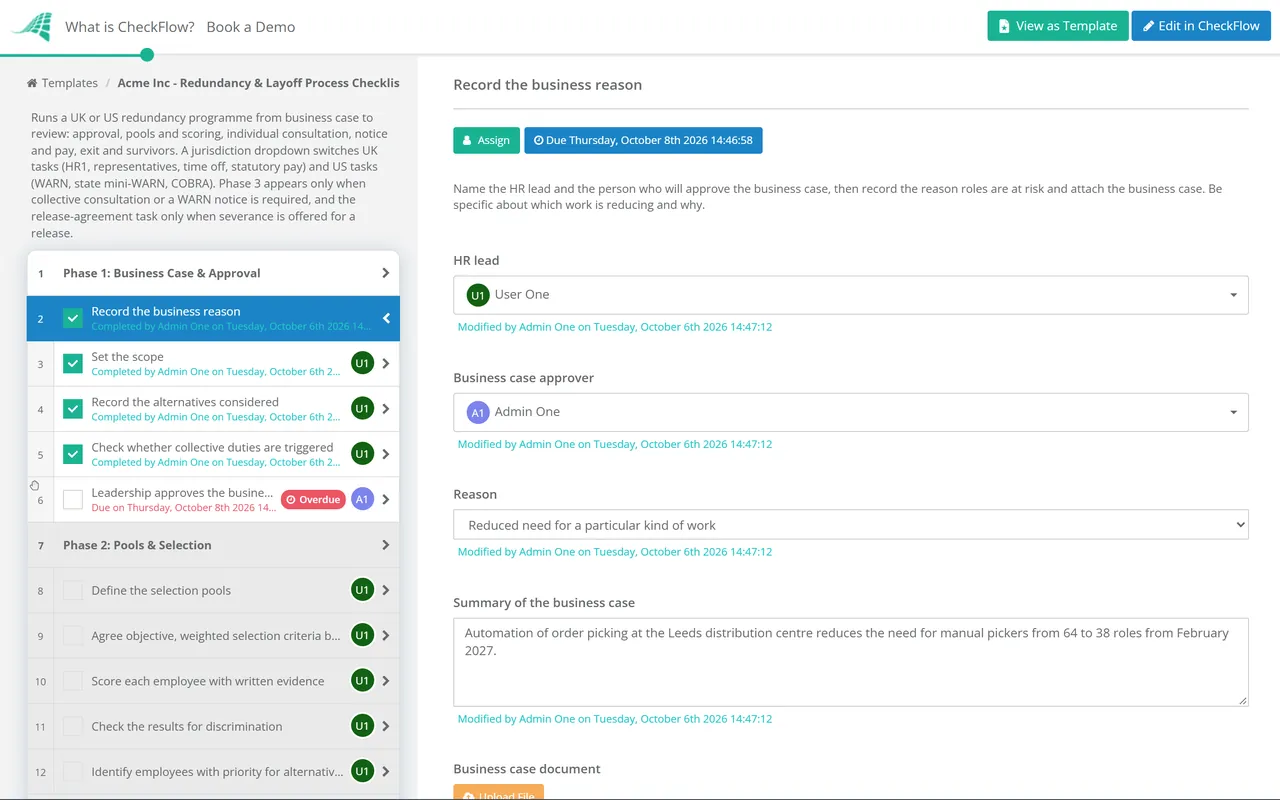Click the Assign button
Image resolution: width=1280 pixels, height=800 pixels.
click(486, 140)
